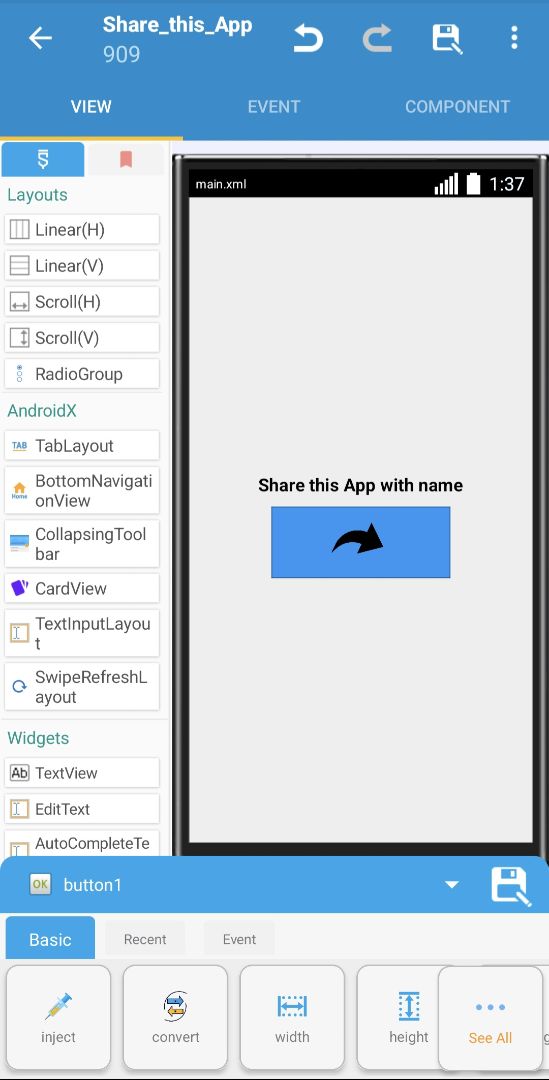The width and height of the screenshot is (549, 1080).
Task: Choose the RadioGroup layout item
Action: coord(82,374)
